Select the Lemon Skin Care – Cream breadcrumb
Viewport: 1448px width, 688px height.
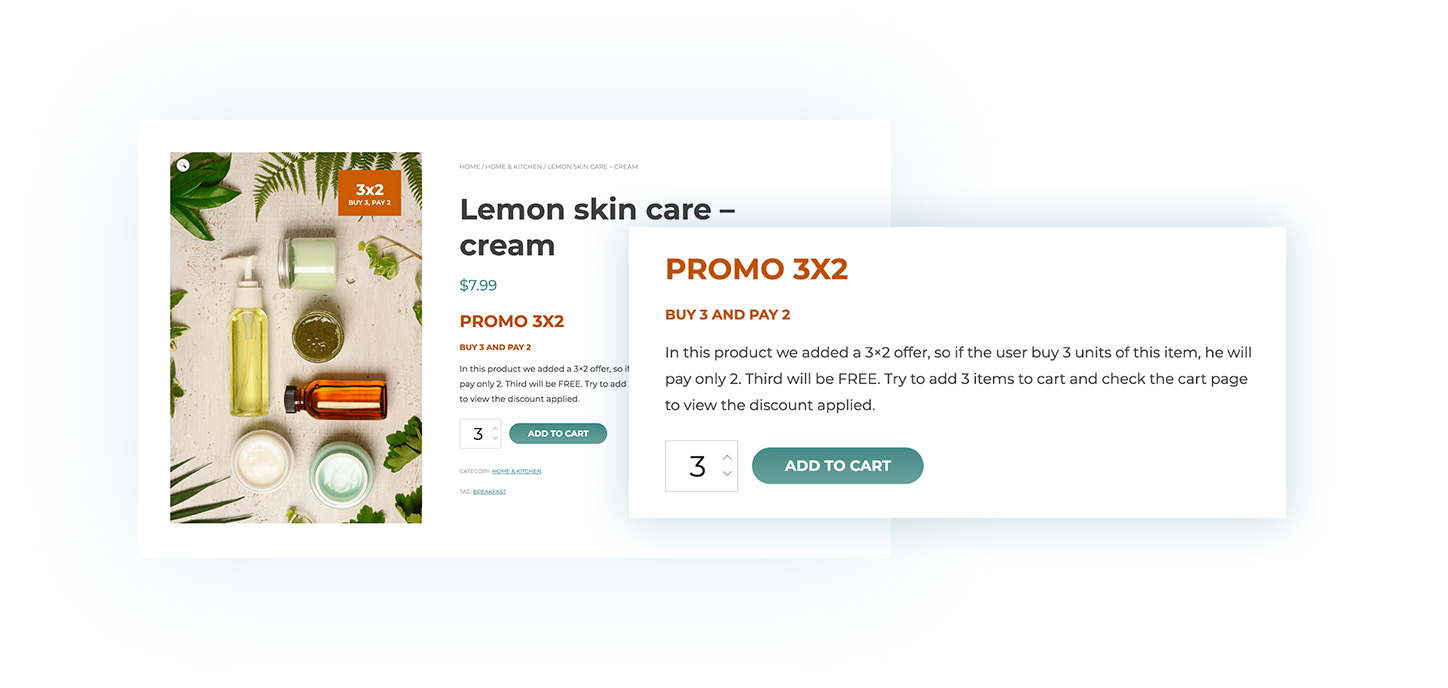tap(593, 167)
